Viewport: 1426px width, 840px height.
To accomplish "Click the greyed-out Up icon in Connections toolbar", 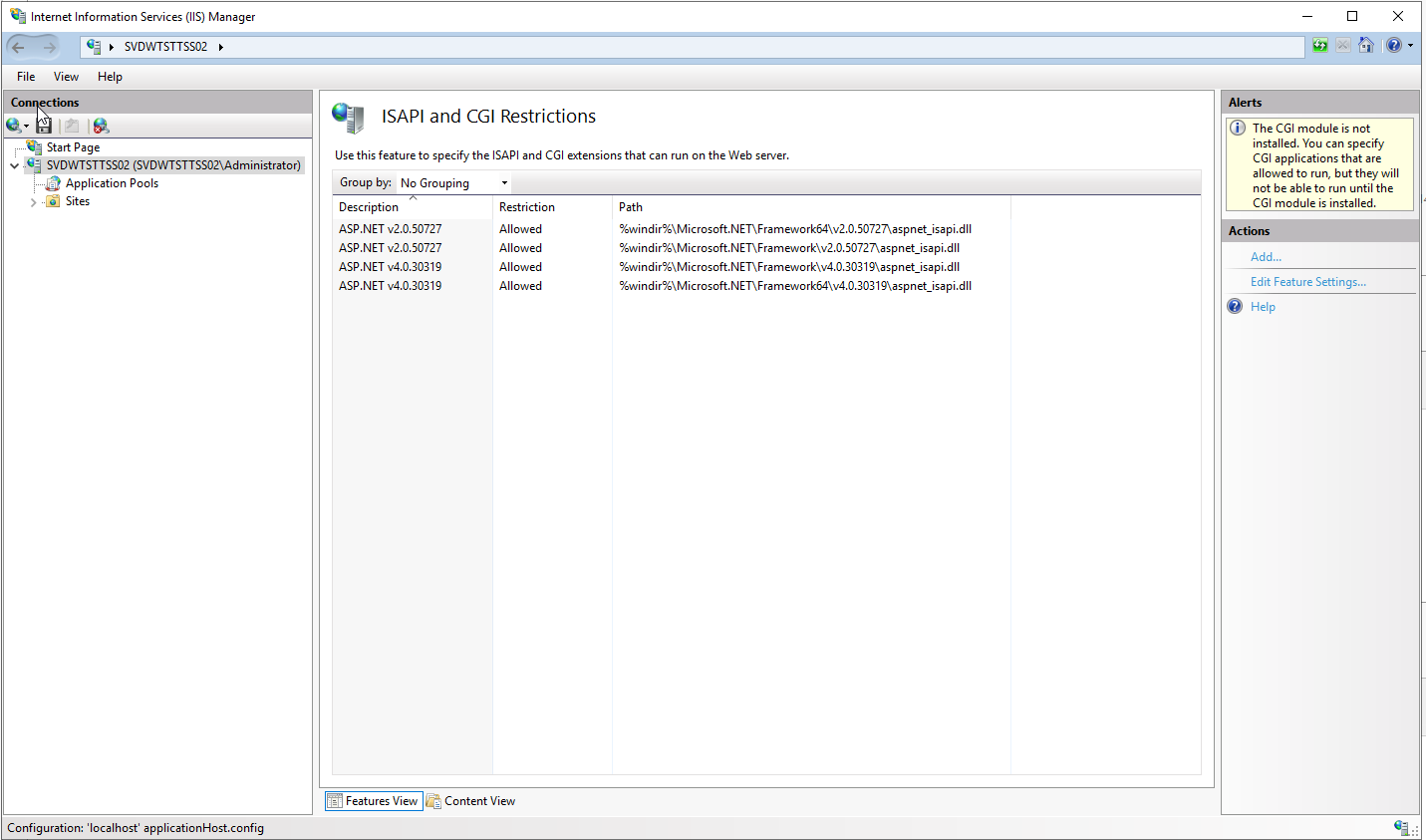I will click(72, 126).
